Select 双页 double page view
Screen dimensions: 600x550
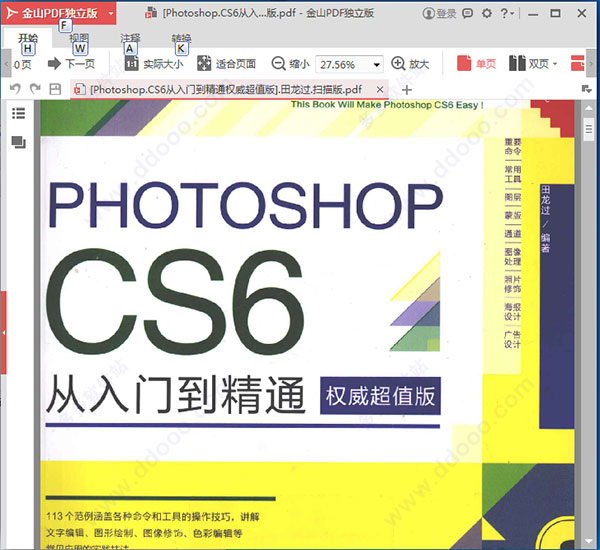pos(528,64)
